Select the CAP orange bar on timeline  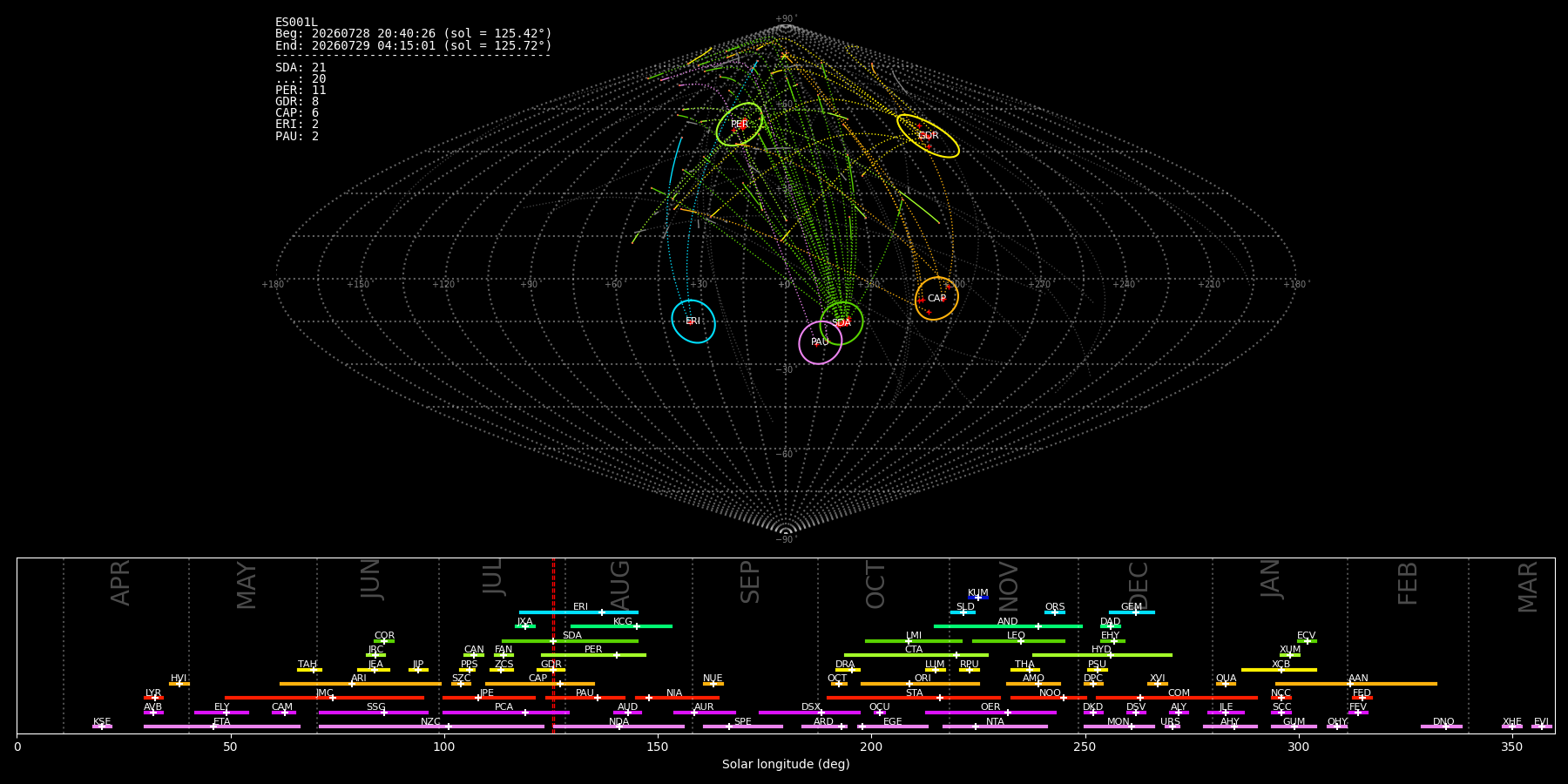pos(540,684)
